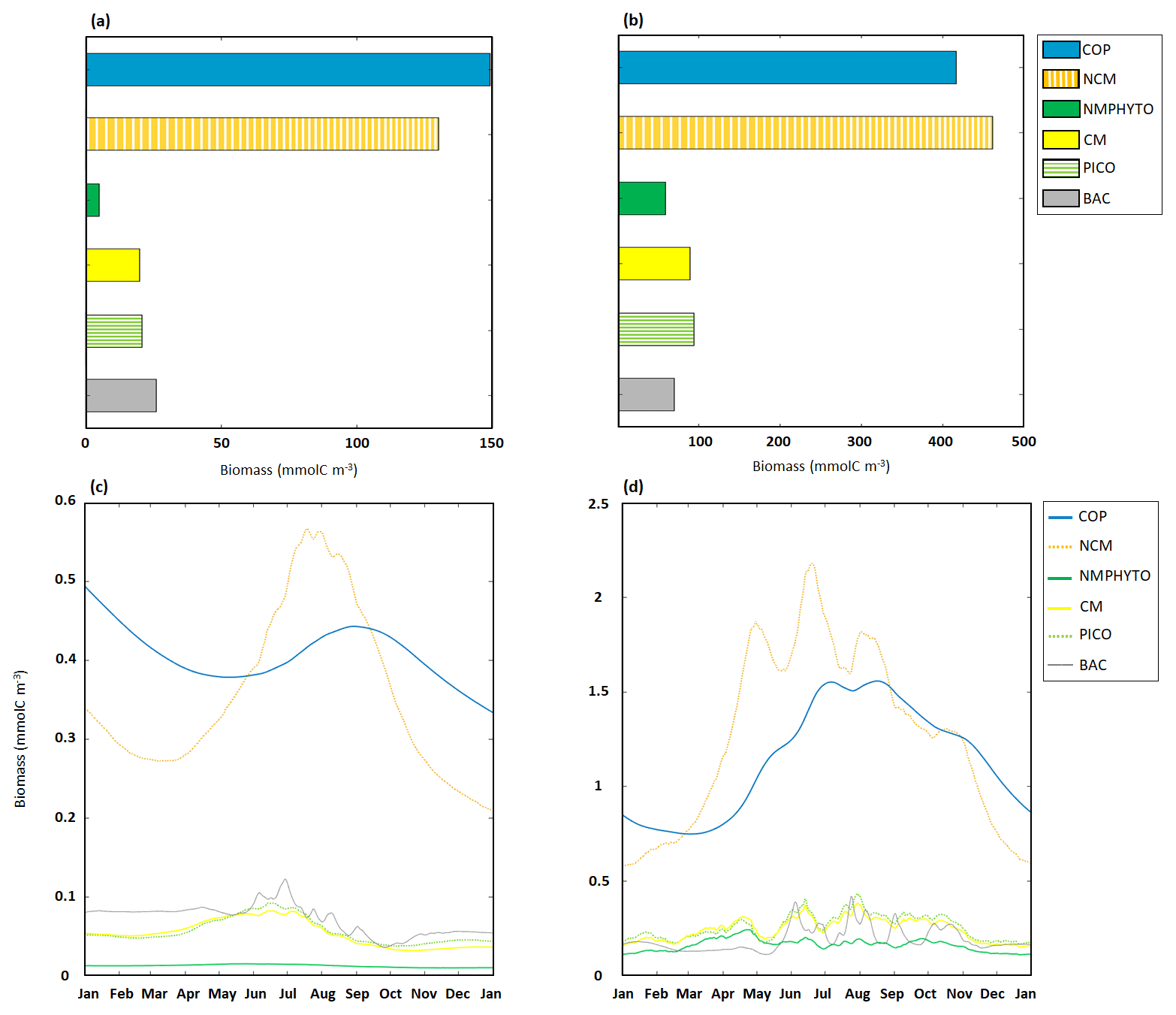Click the gray BAC swatch in bar legend
The width and height of the screenshot is (1176, 1015).
(1060, 198)
